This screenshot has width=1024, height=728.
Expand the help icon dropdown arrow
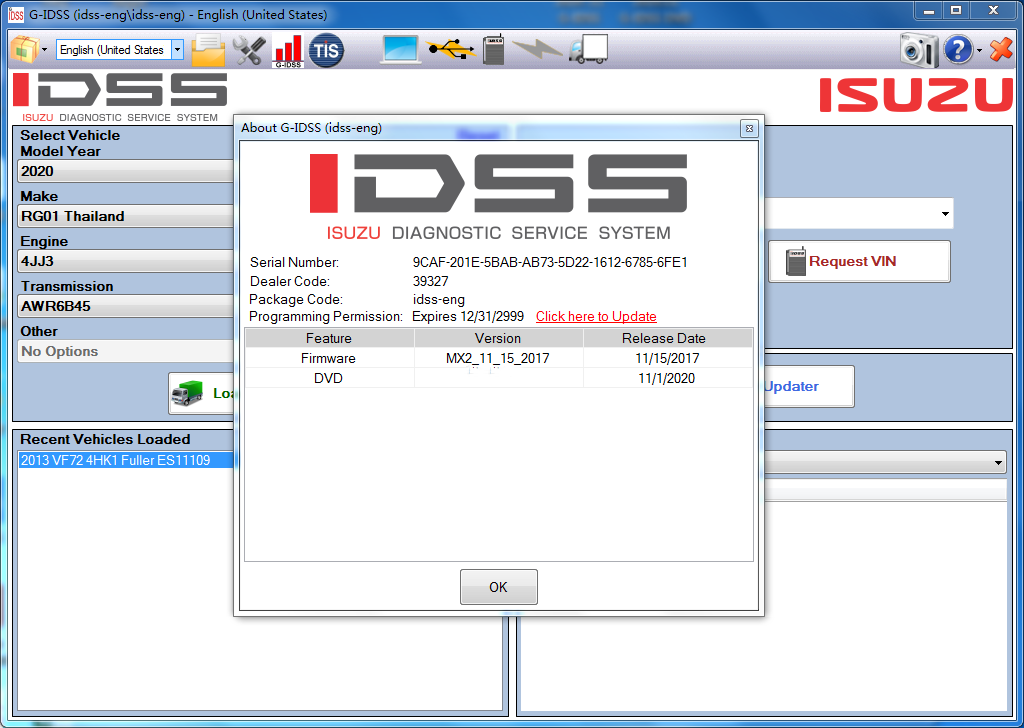979,50
